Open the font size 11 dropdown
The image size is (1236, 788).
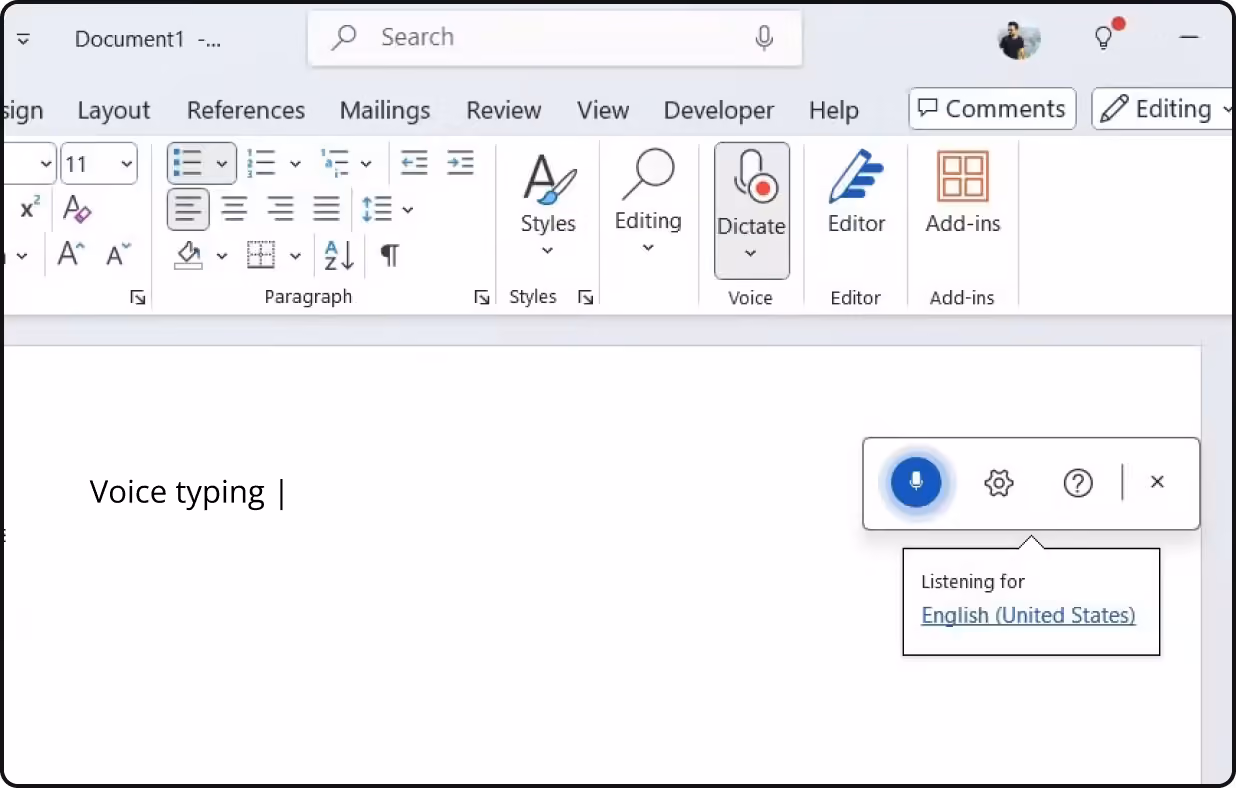[x=126, y=164]
